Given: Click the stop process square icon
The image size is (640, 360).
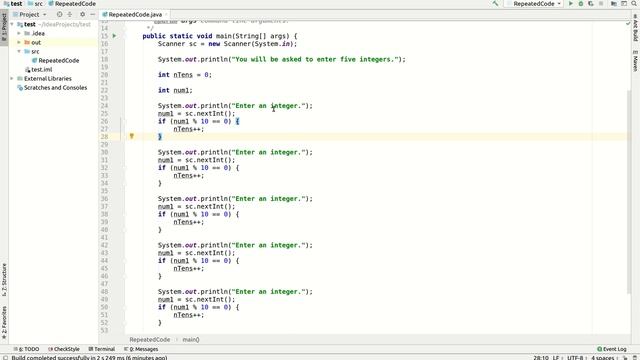Looking at the screenshot, I should [x=601, y=4].
